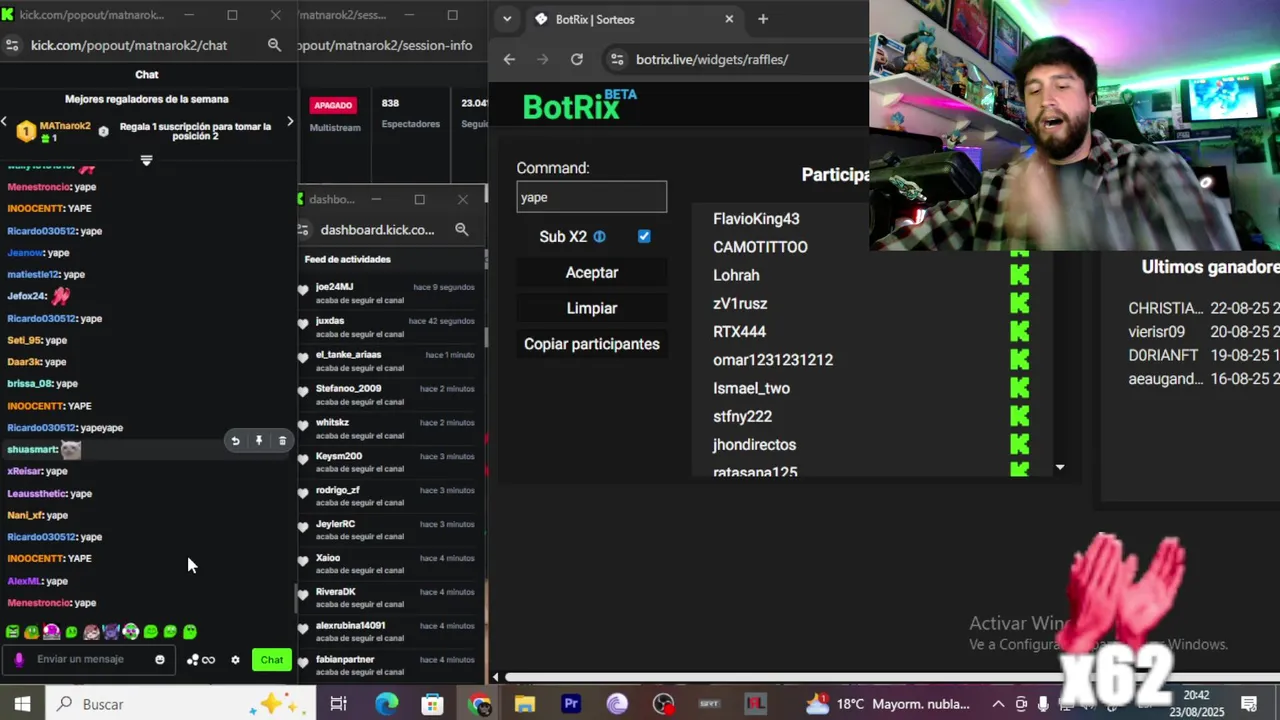Click Limpiar button
Image resolution: width=1280 pixels, height=720 pixels.
click(x=592, y=308)
